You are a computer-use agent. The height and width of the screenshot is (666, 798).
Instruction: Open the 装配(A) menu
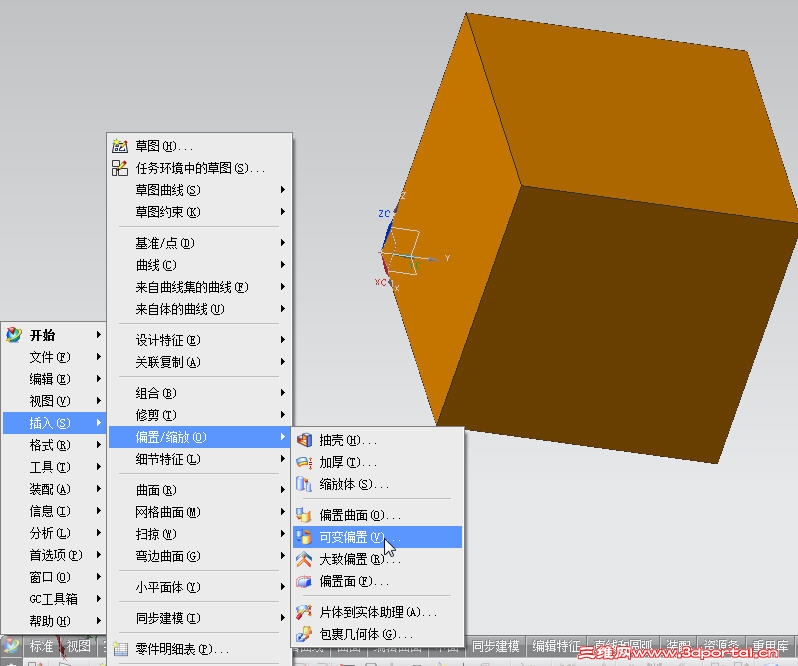pos(54,489)
